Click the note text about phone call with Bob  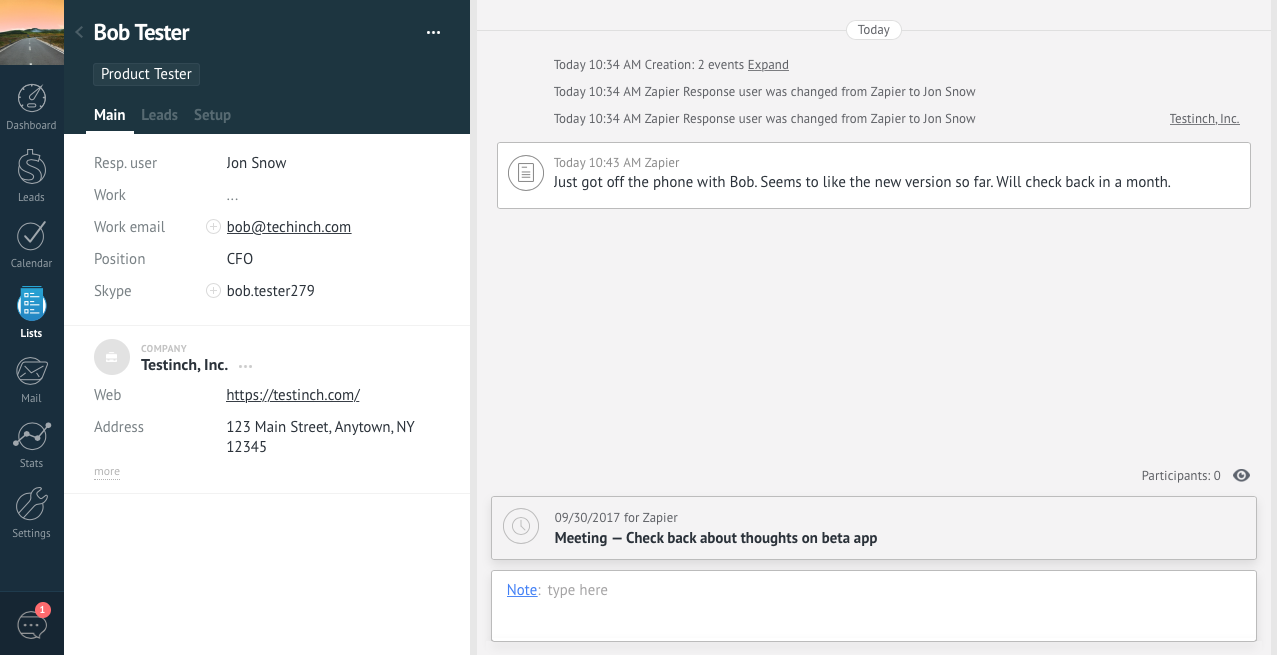(862, 182)
